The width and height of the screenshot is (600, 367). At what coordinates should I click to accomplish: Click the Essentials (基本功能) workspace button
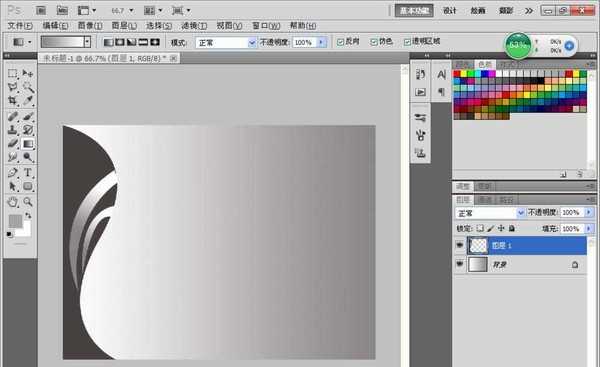click(414, 11)
